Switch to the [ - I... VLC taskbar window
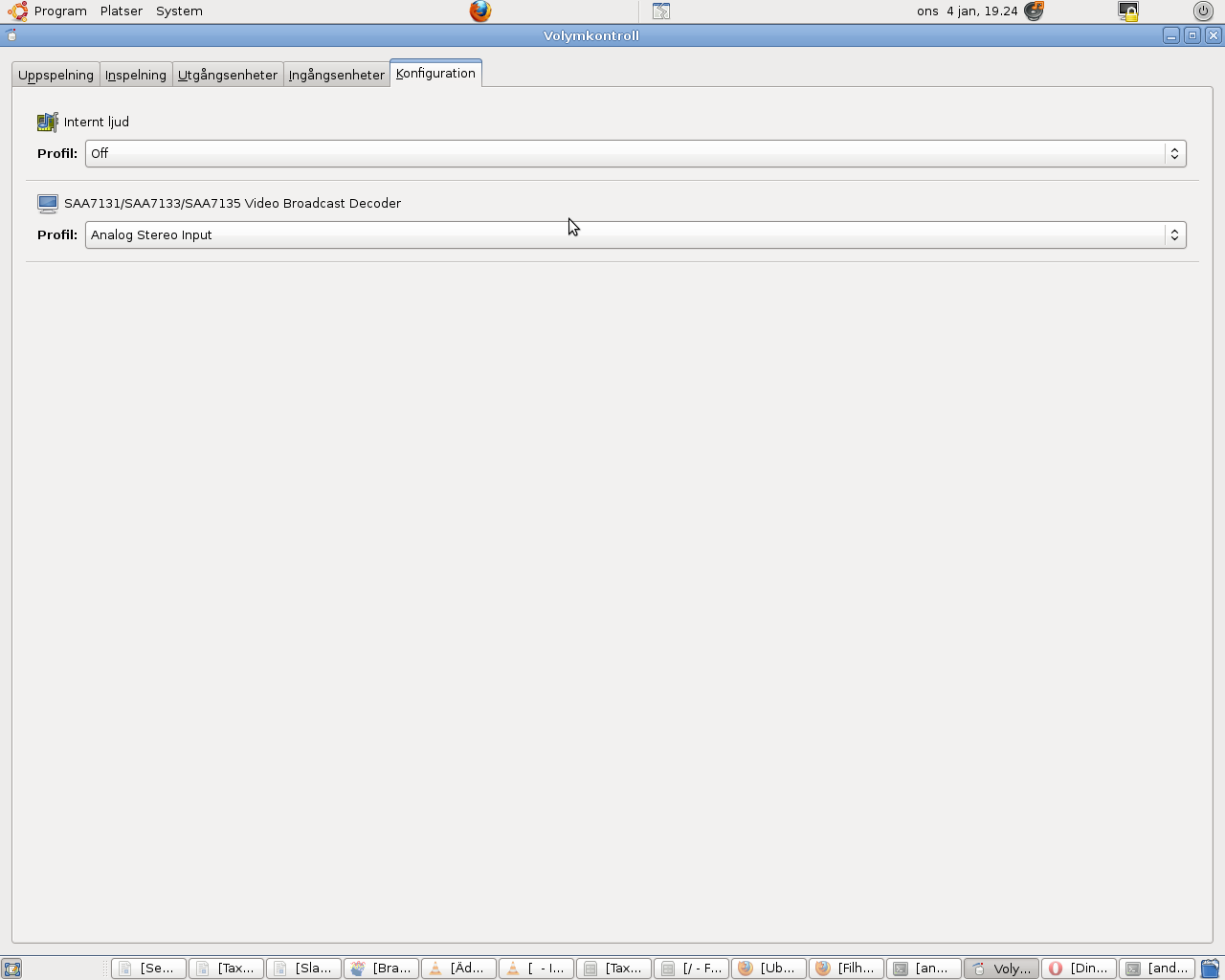 536,969
